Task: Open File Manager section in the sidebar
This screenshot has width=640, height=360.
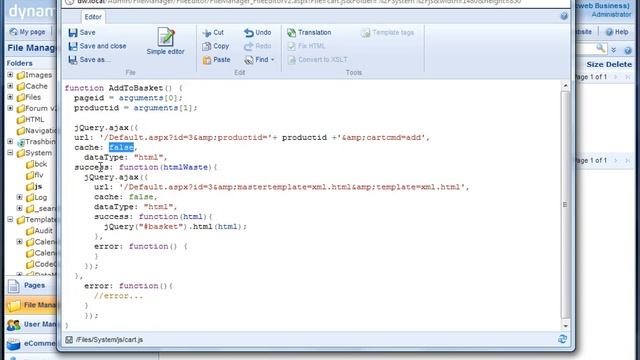Action: [31, 305]
